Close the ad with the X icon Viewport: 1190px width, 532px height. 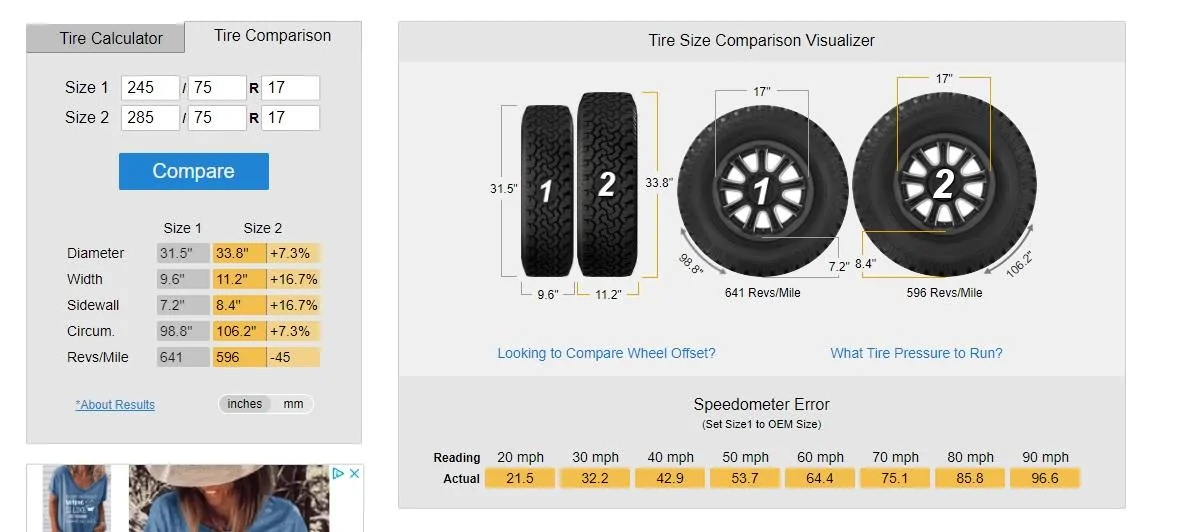pyautogui.click(x=354, y=474)
